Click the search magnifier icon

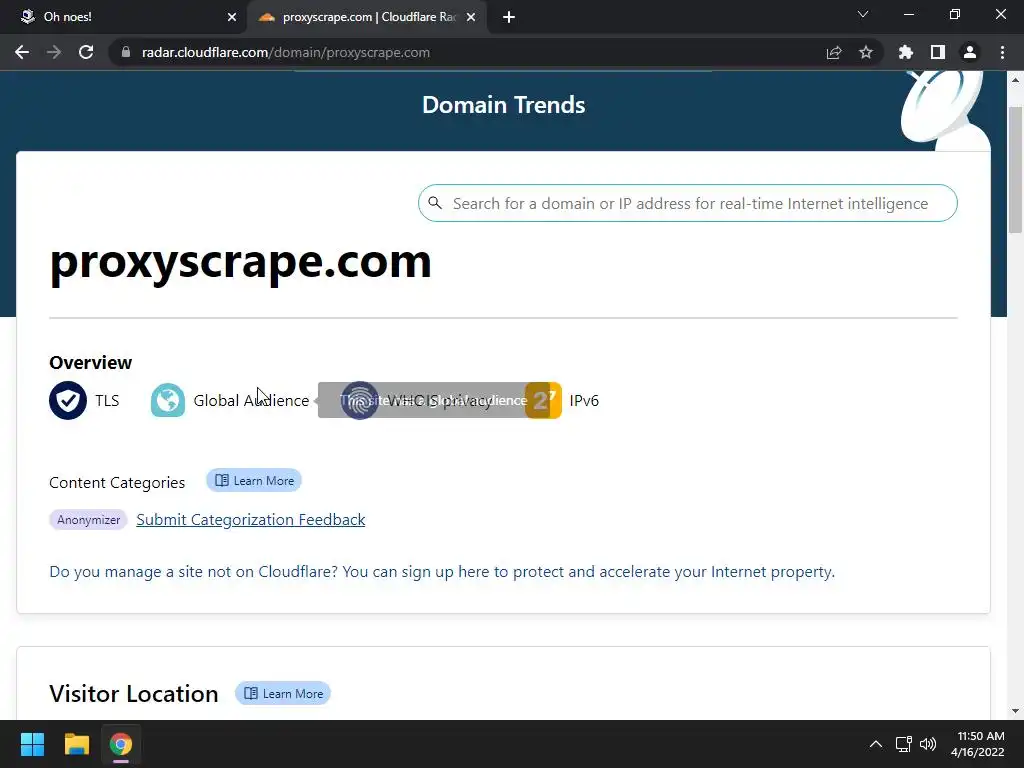tap(435, 203)
